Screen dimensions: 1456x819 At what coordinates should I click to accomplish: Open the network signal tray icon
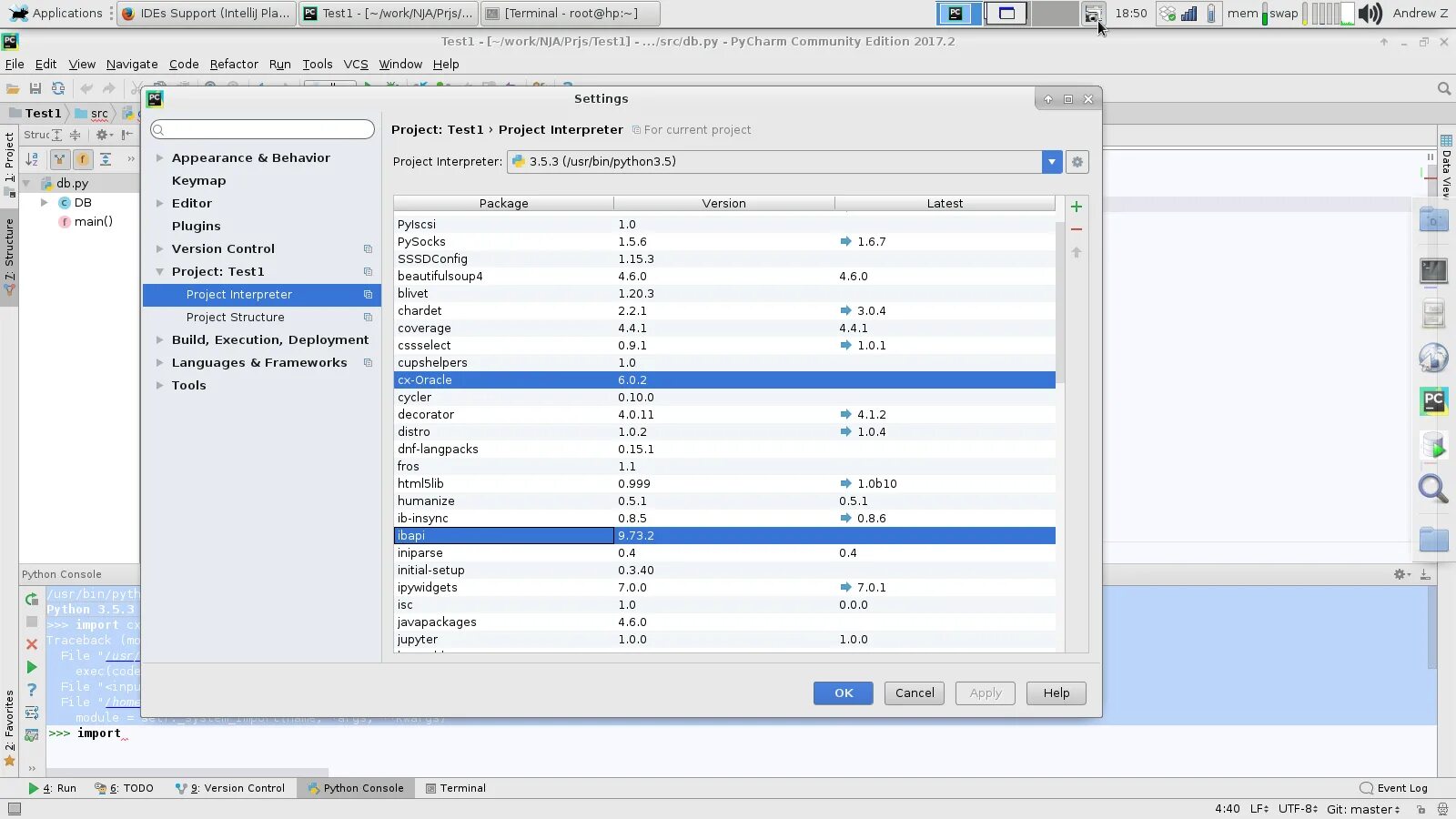point(1189,13)
